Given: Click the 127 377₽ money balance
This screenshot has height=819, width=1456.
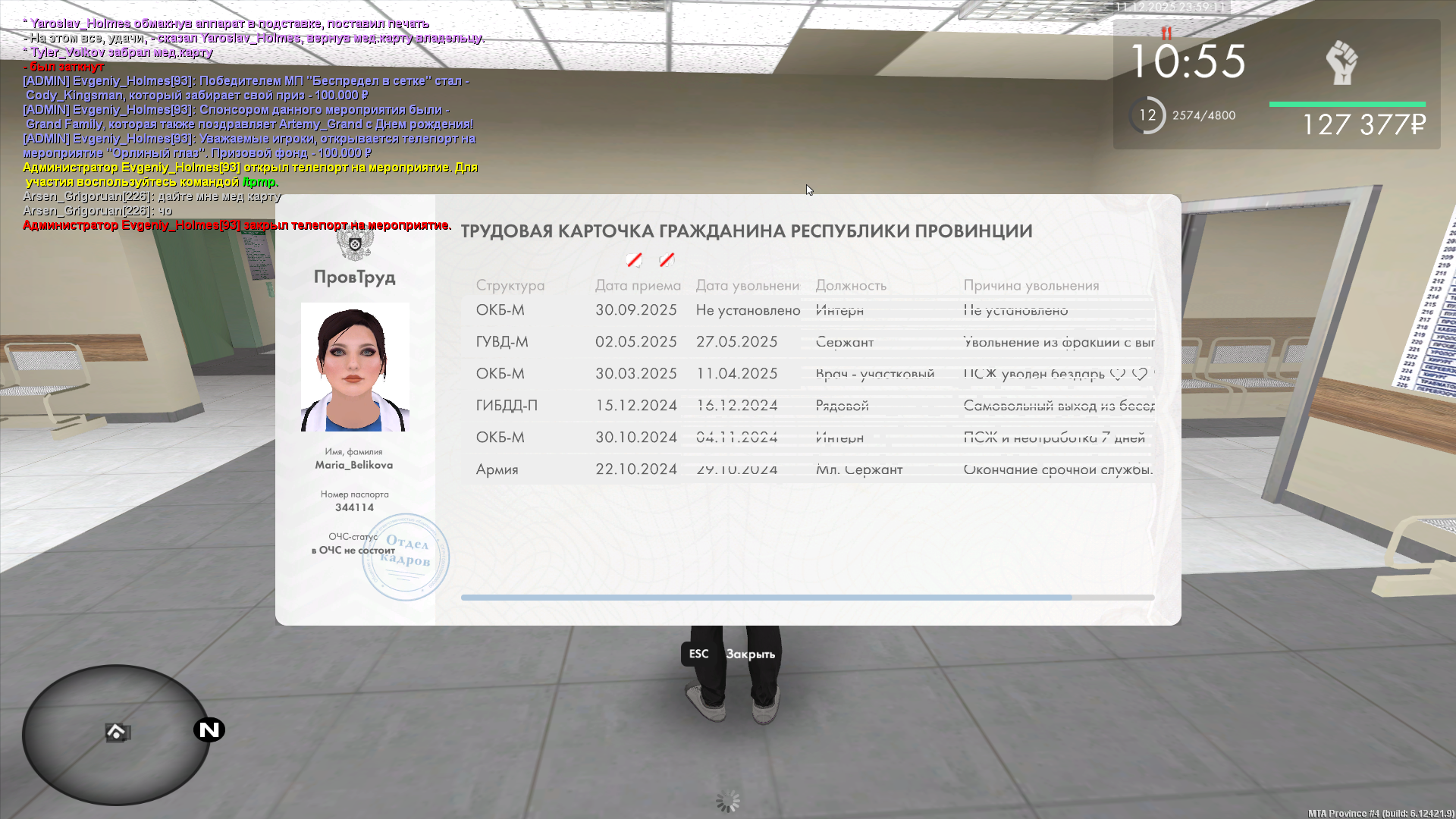Looking at the screenshot, I should click(1363, 124).
